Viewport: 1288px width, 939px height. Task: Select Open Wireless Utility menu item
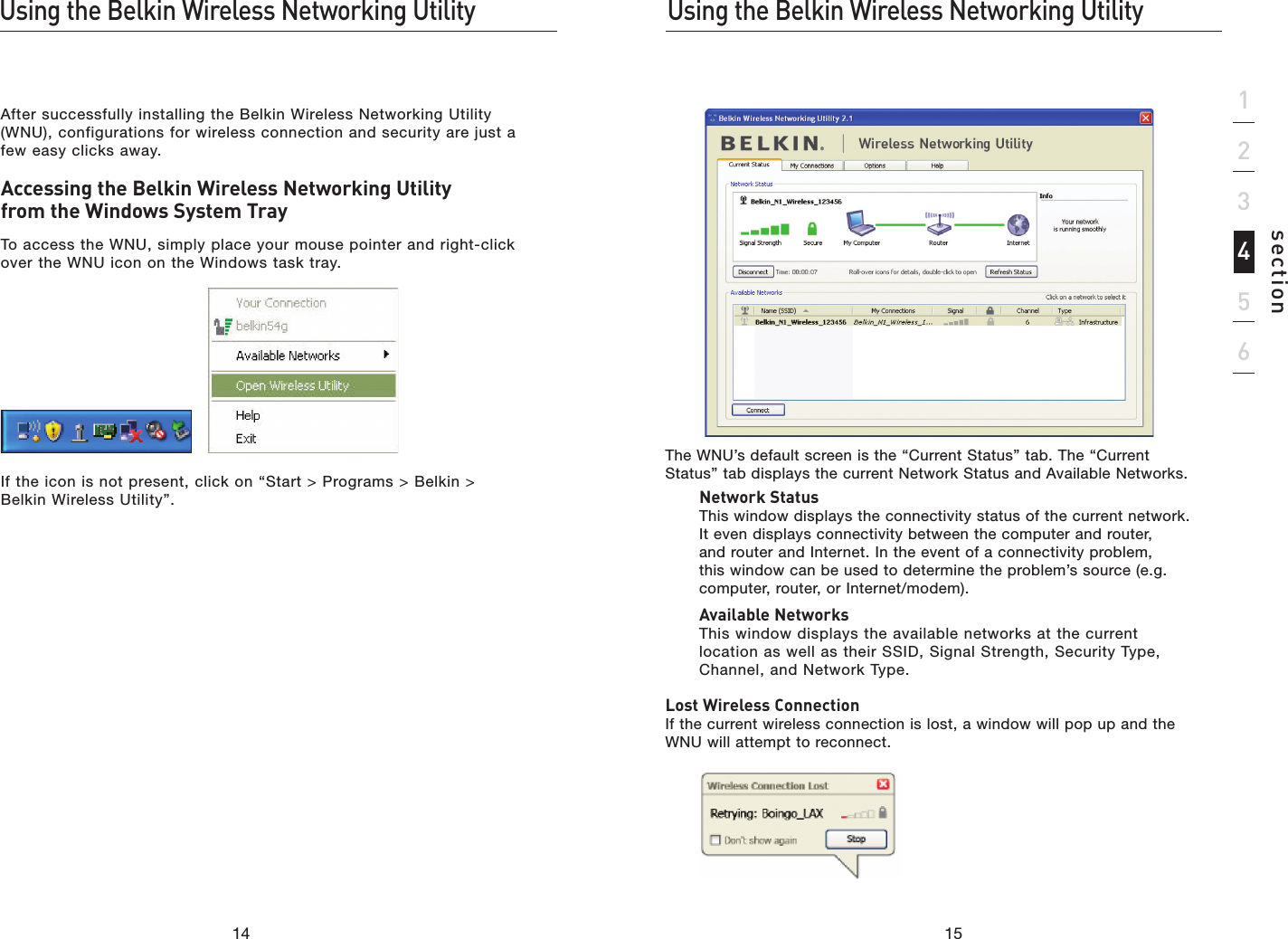pos(304,385)
